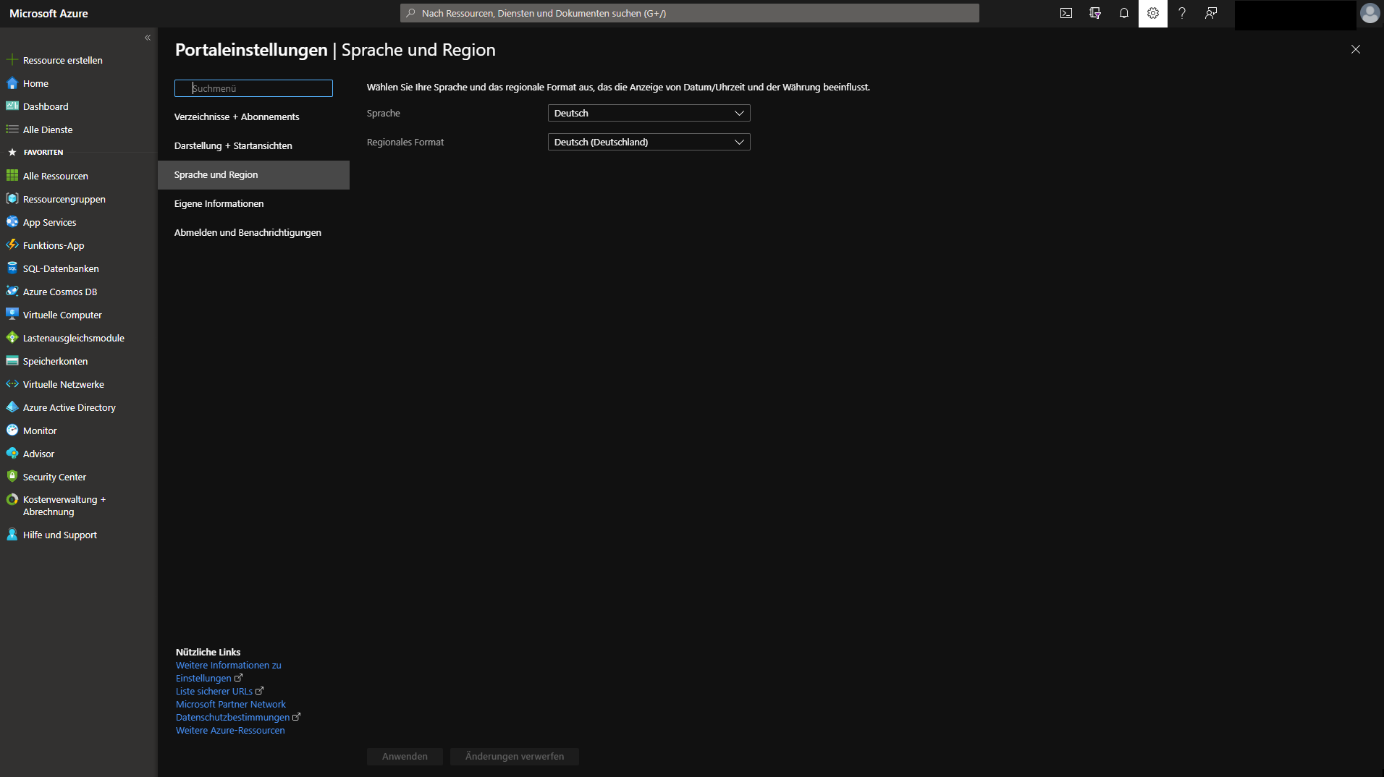Collapse the left sidebar with double chevron

[148, 37]
